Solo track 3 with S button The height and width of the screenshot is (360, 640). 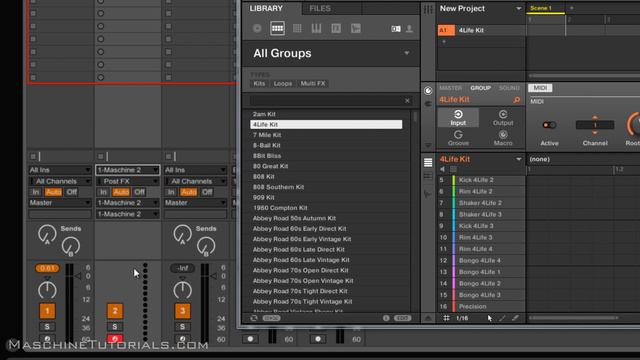pos(182,327)
